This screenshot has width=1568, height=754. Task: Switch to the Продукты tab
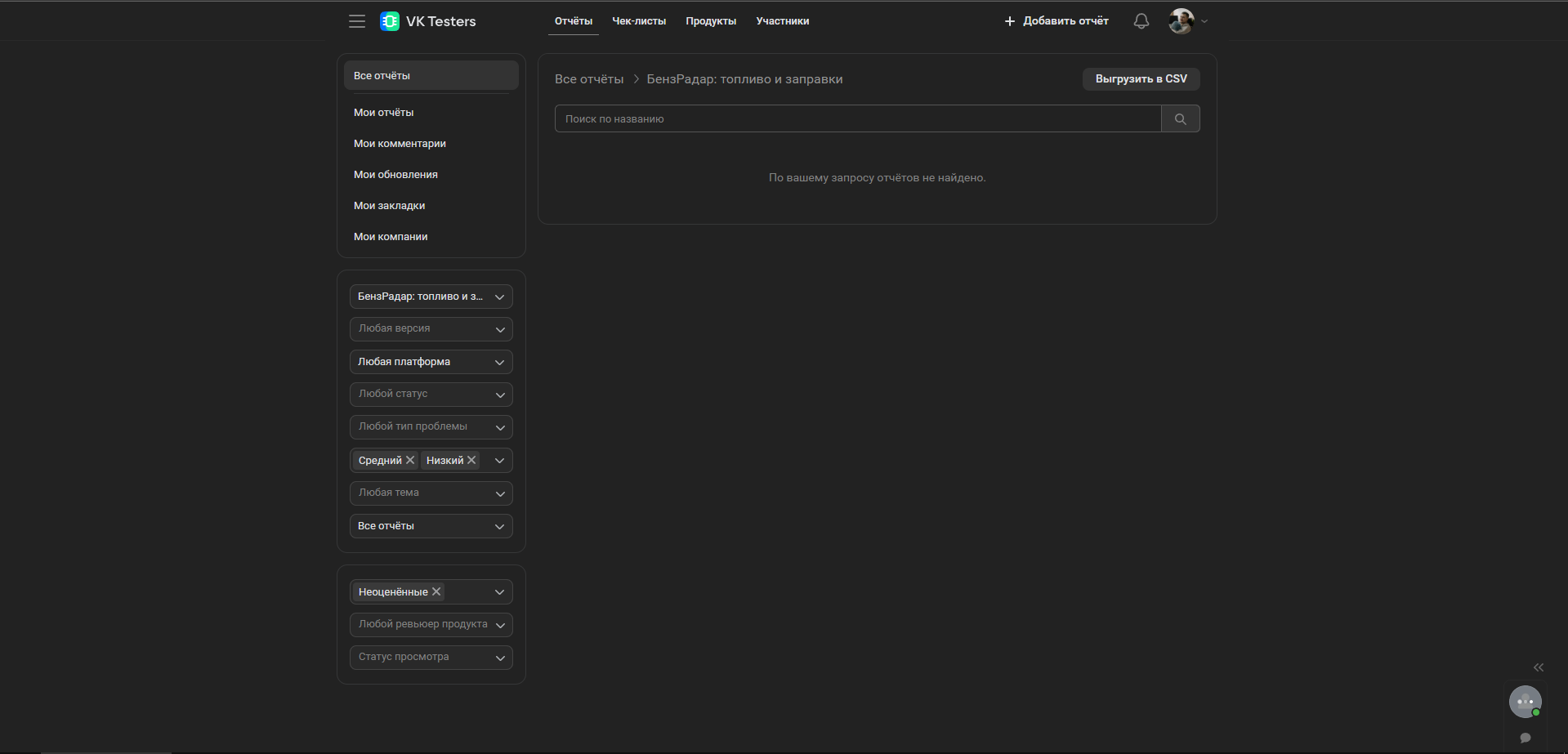tap(711, 21)
